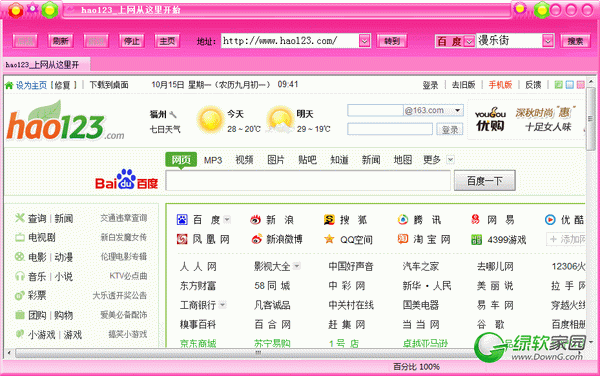Screen dimensions: 600x376
Task: Click the wrench icon next to 福州
Action: (x=173, y=114)
